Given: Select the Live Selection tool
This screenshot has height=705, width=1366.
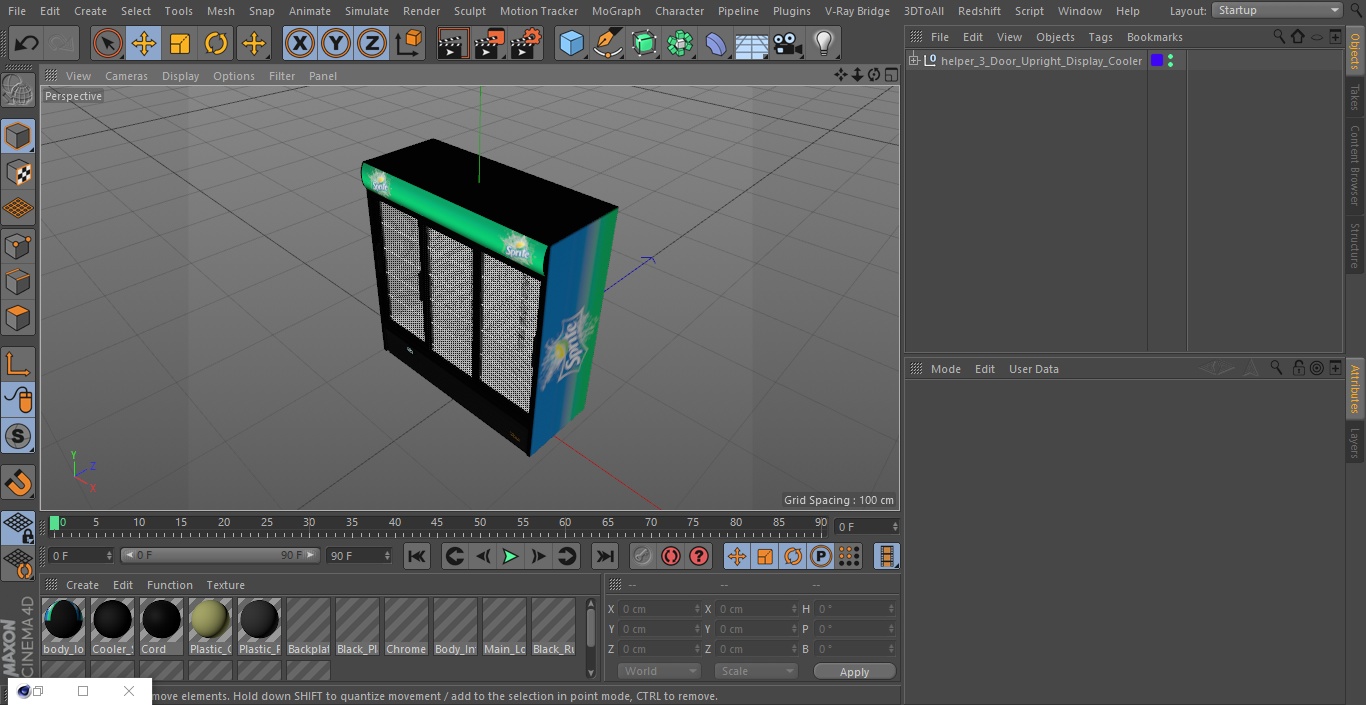Looking at the screenshot, I should [108, 43].
